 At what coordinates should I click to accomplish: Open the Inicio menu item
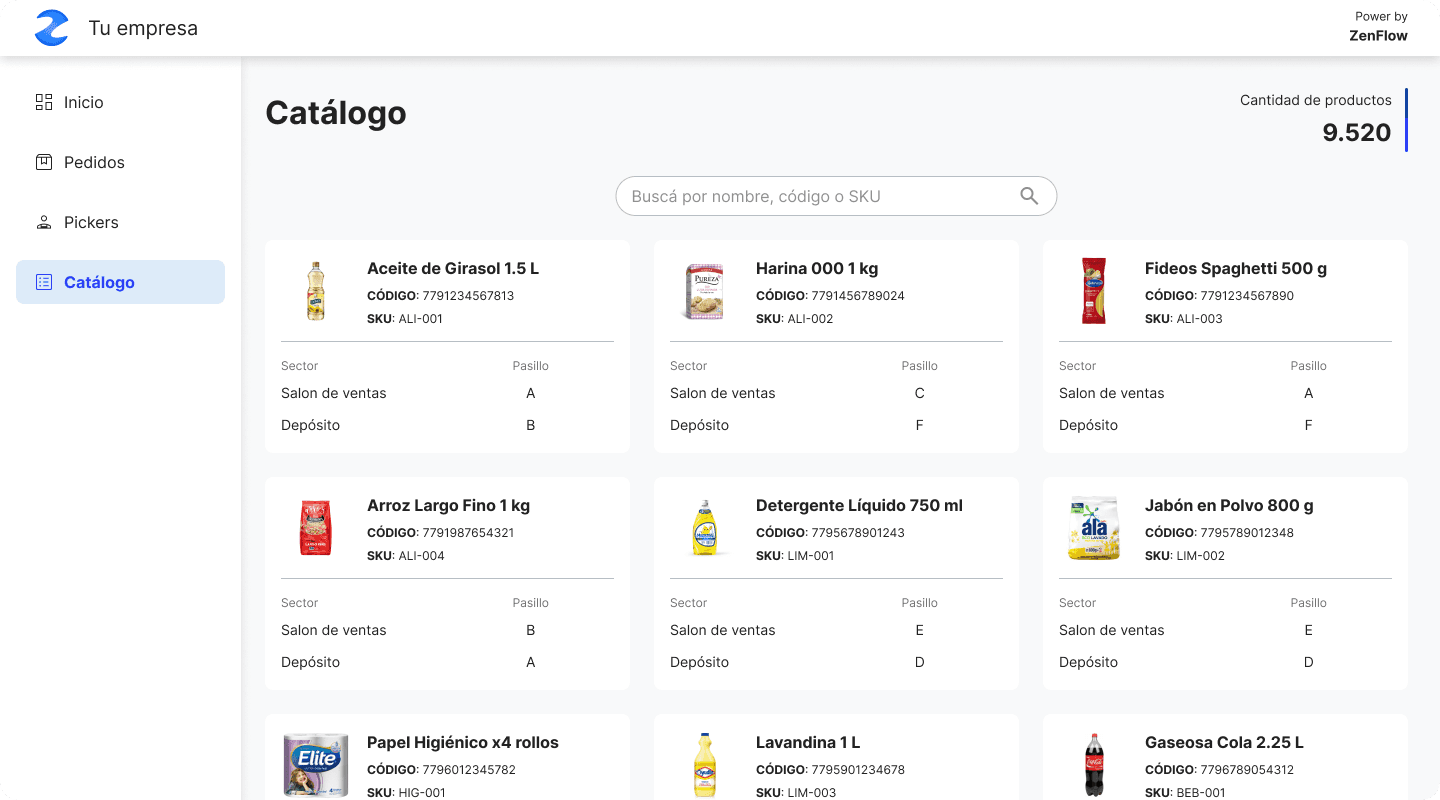[x=84, y=102]
